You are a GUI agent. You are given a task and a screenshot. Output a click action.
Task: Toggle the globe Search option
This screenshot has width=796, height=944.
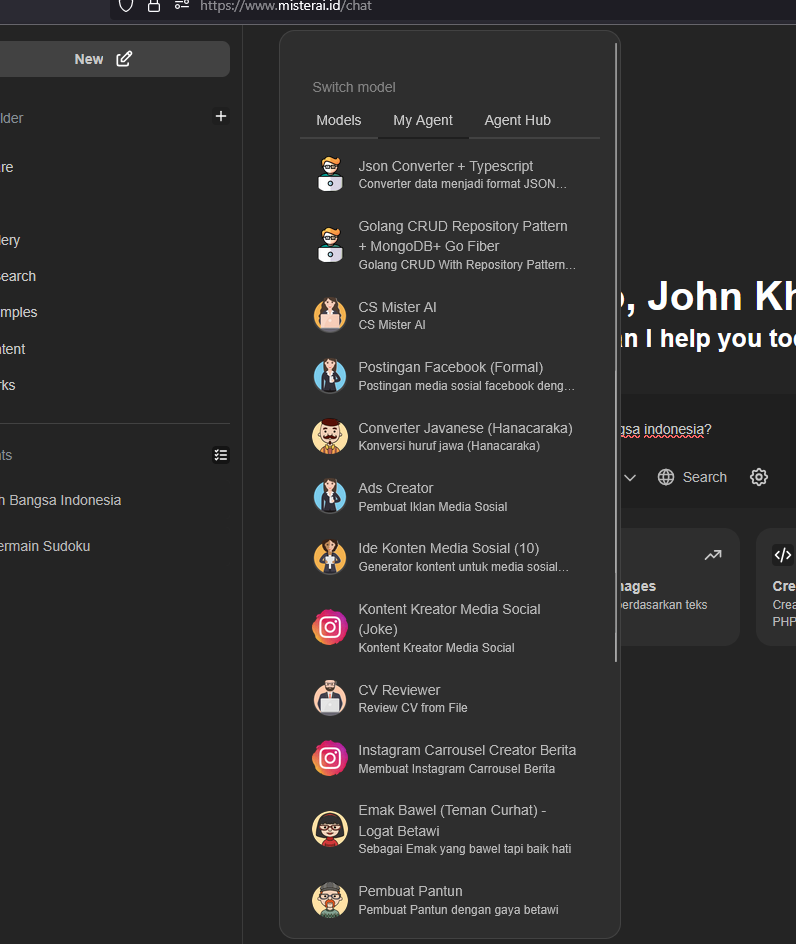click(x=692, y=477)
